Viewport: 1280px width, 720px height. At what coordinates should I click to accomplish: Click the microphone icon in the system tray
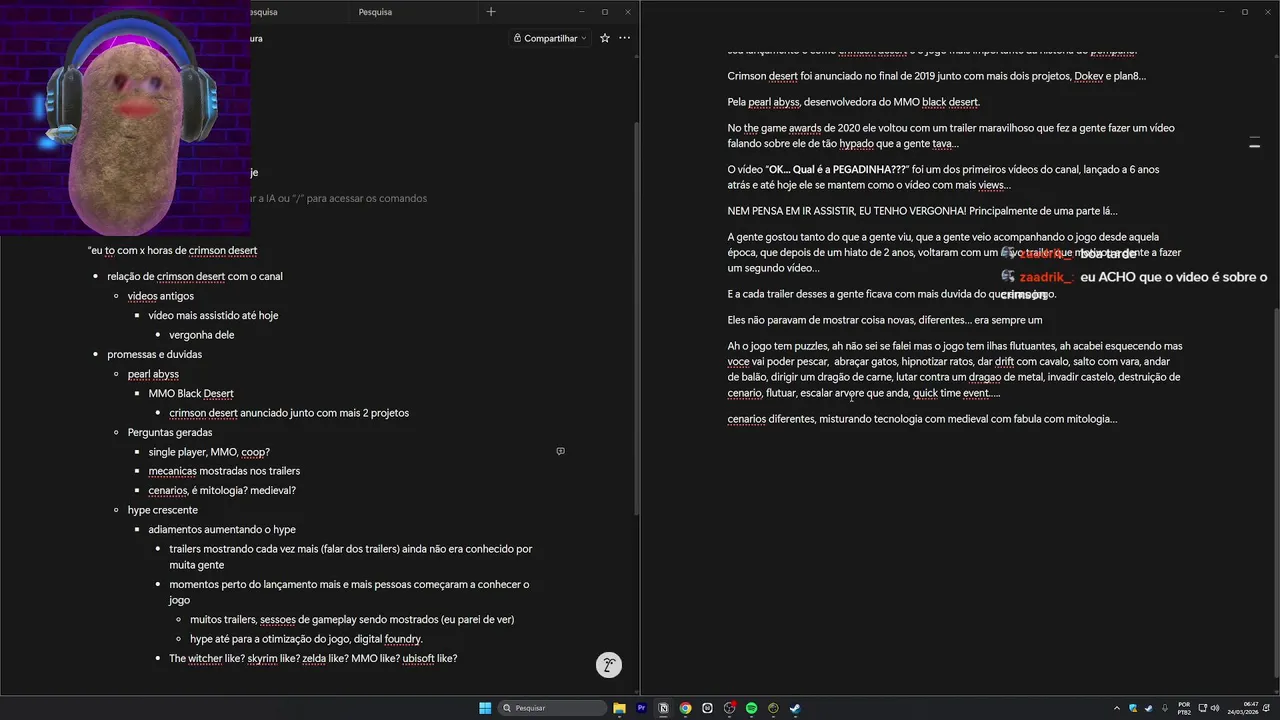[1164, 708]
